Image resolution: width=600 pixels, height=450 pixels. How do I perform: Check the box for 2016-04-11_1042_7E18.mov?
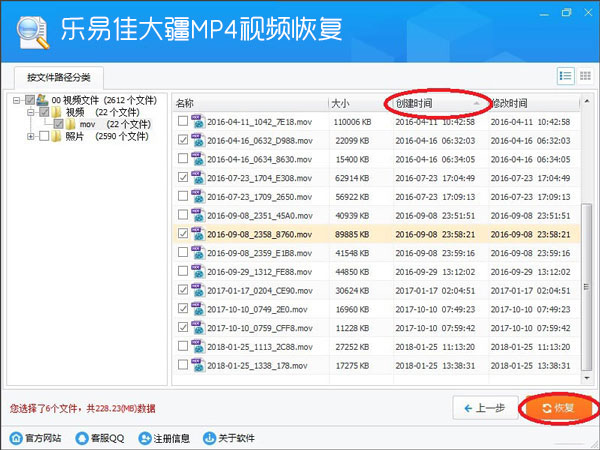183,121
